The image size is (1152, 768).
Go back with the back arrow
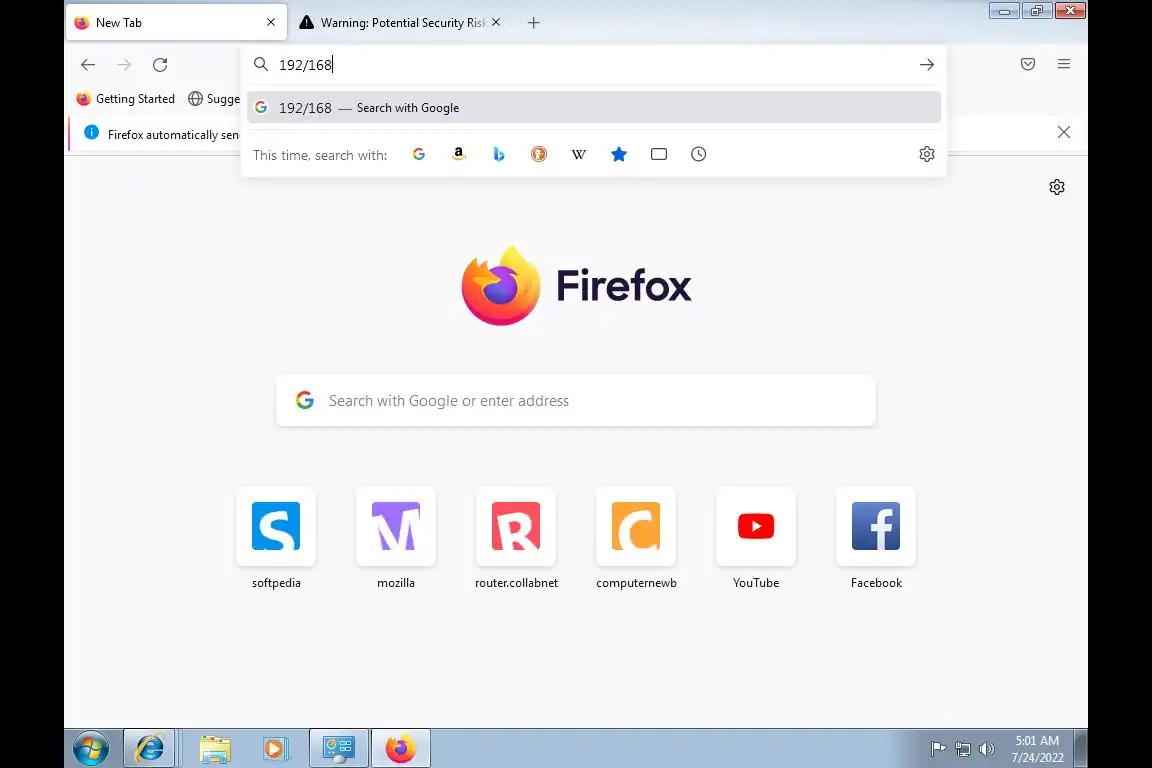click(88, 65)
